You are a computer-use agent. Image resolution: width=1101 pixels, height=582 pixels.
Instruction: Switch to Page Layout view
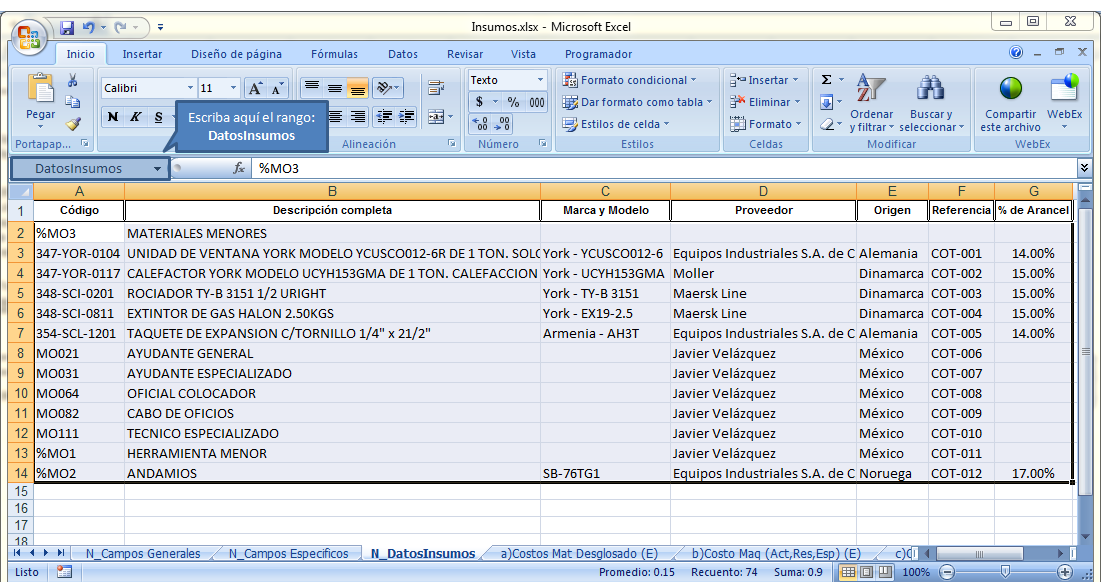(867, 572)
